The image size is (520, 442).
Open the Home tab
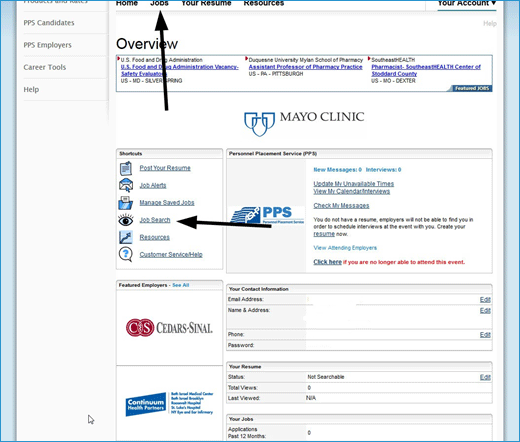[x=127, y=3]
